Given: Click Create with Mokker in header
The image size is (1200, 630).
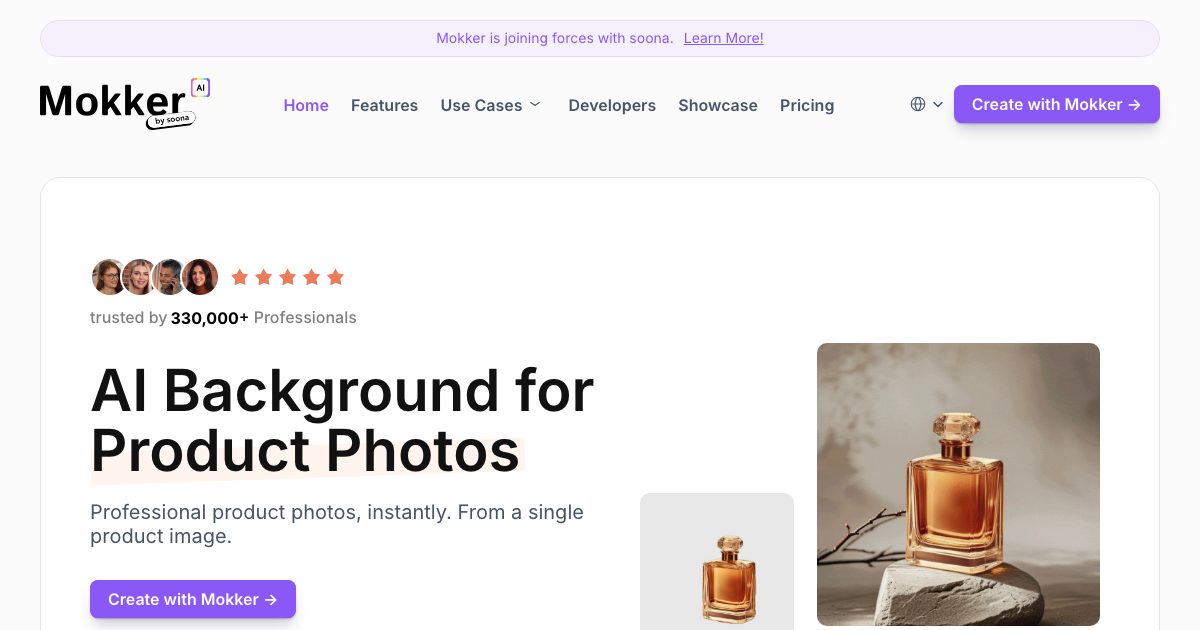Looking at the screenshot, I should pos(1057,104).
